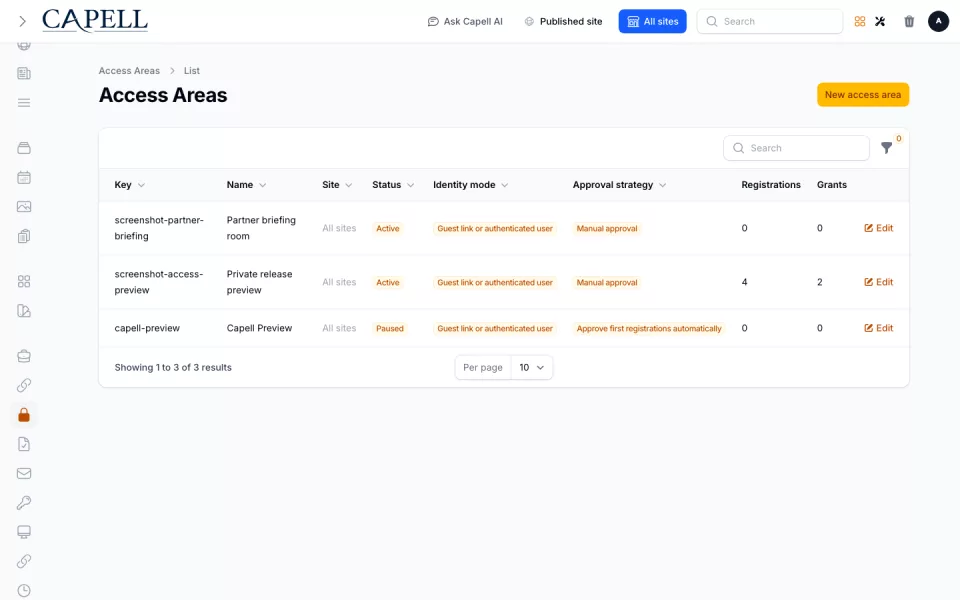Open the clock icon in the sidebar

[24, 590]
